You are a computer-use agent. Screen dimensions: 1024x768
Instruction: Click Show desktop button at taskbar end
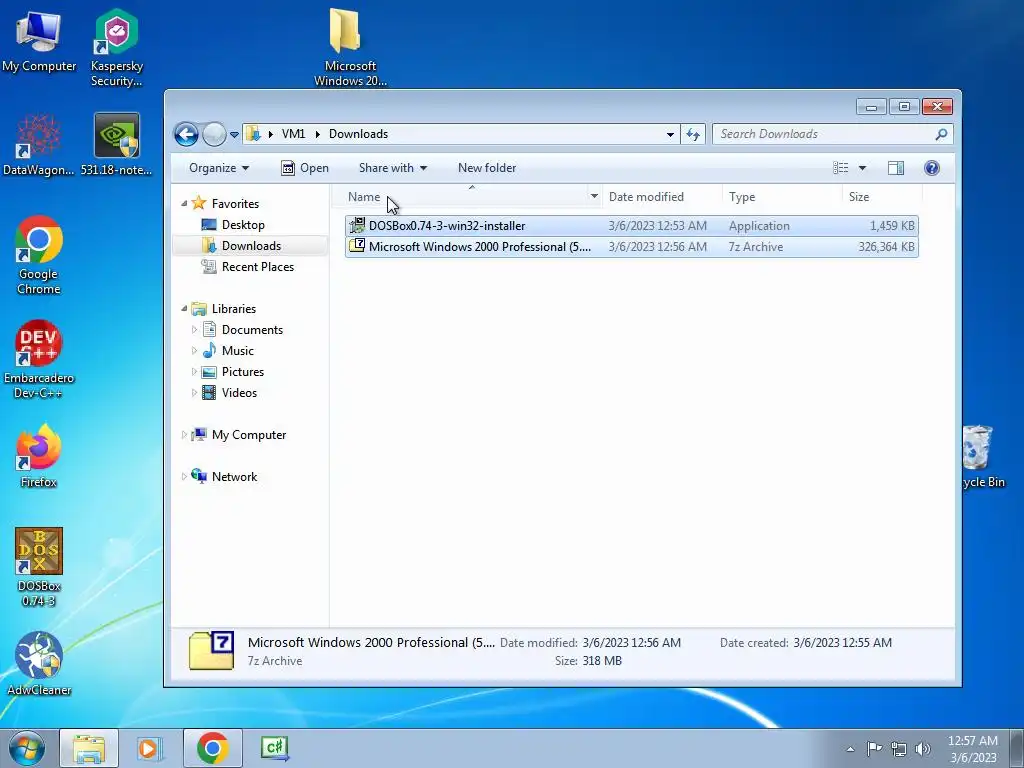pos(1017,748)
